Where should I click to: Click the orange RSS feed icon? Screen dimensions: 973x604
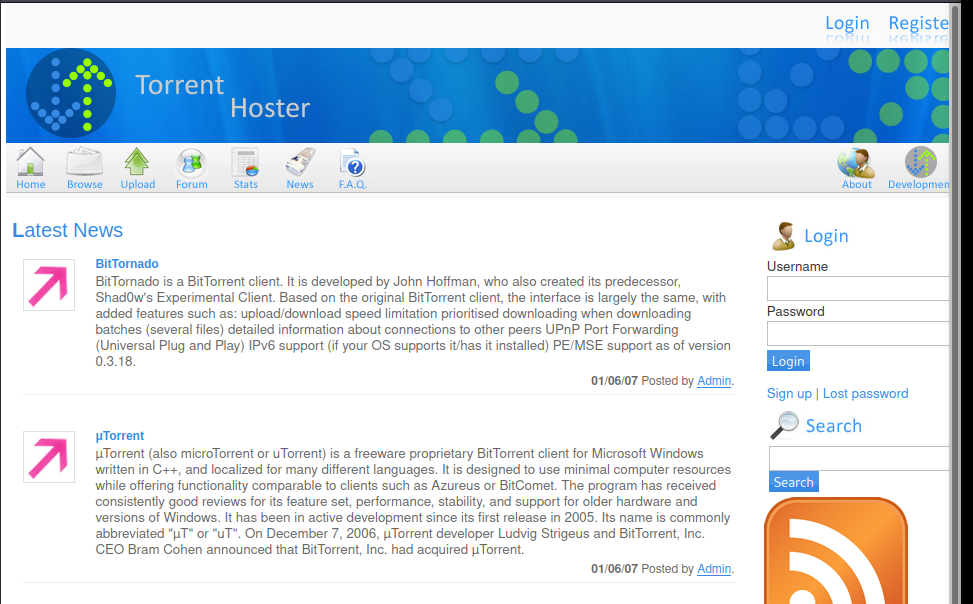tap(835, 555)
